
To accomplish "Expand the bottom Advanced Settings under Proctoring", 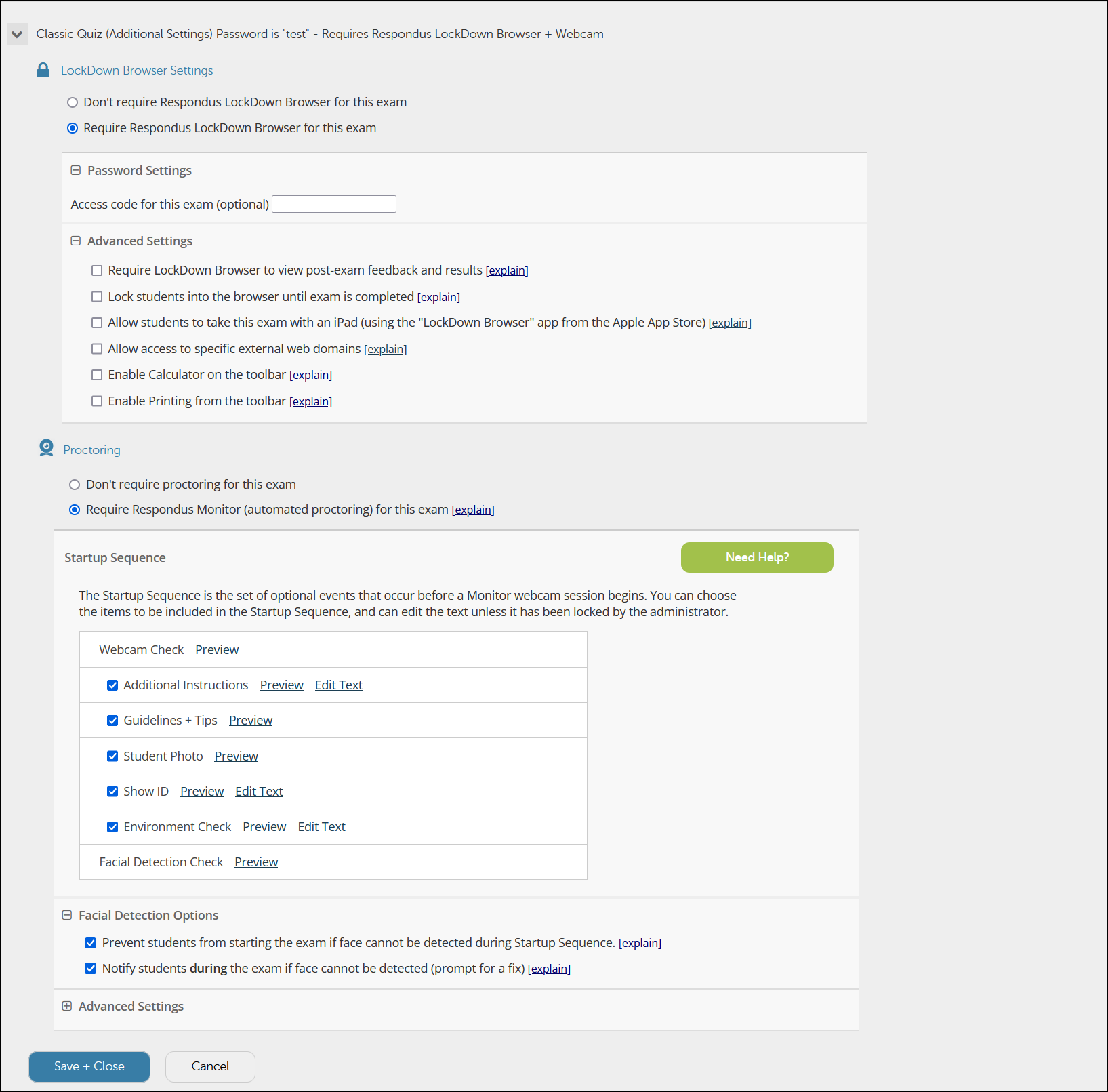I will tap(67, 1006).
